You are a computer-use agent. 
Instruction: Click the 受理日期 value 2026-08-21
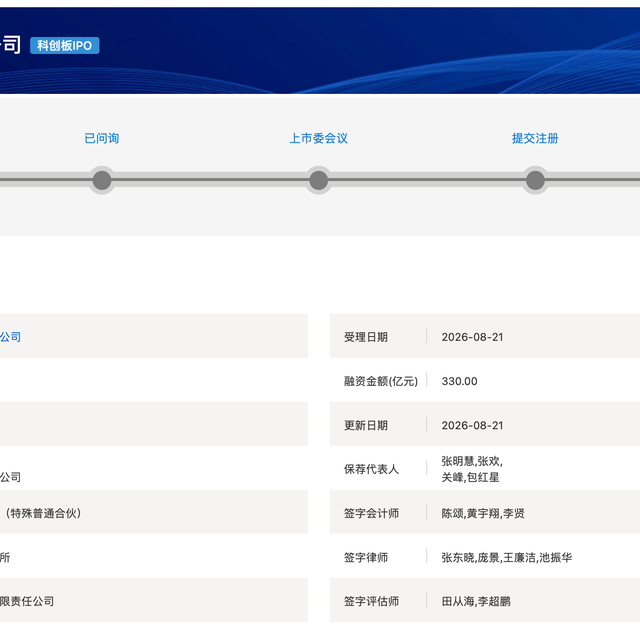pyautogui.click(x=472, y=337)
